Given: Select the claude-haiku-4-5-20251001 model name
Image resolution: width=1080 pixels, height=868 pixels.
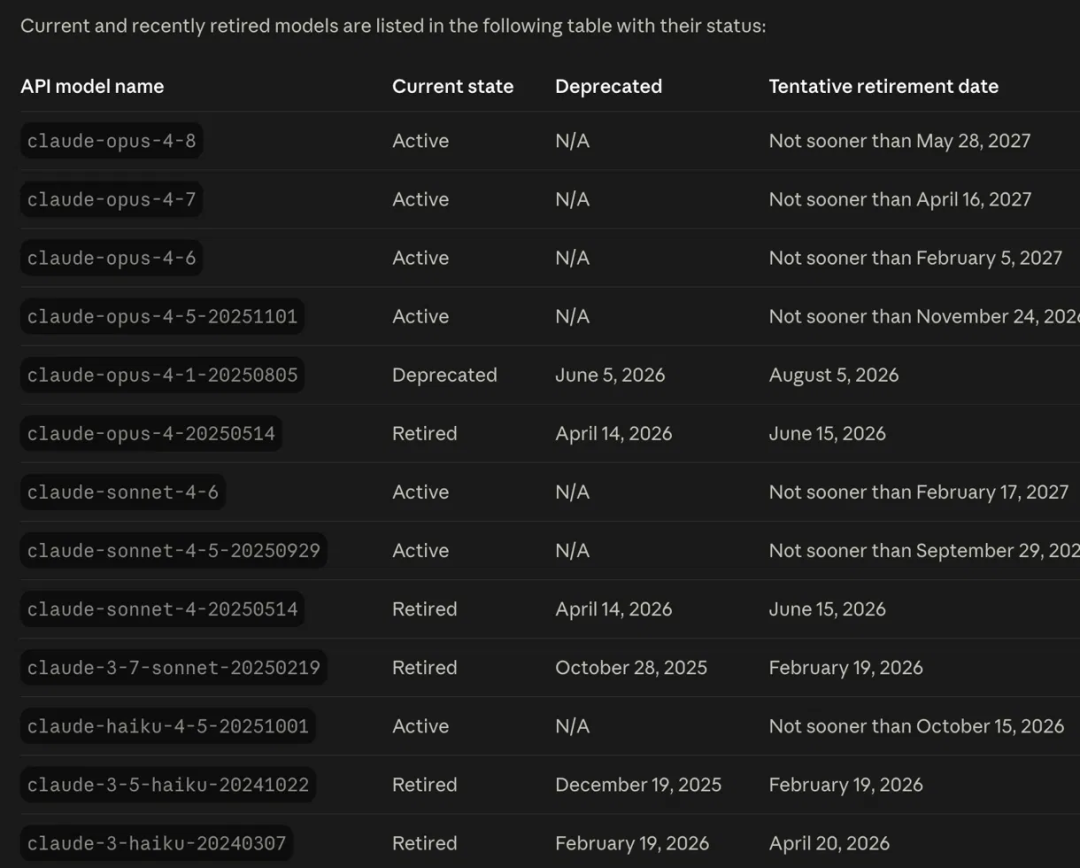Looking at the screenshot, I should 168,726.
